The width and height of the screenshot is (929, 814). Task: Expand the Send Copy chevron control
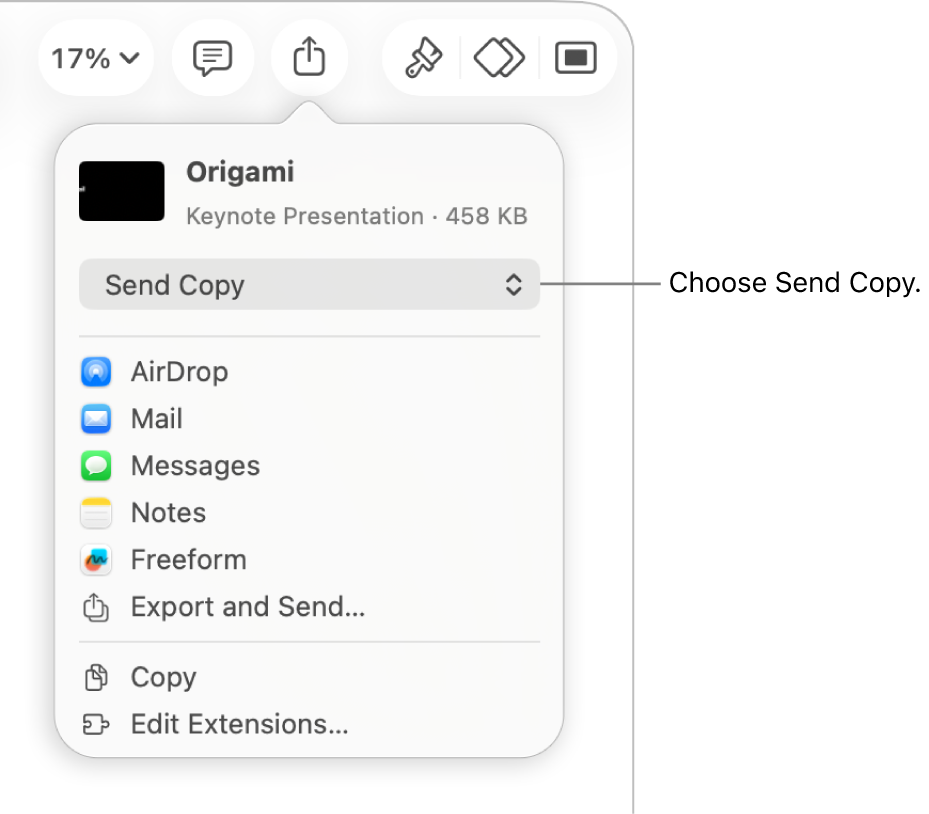click(x=513, y=284)
